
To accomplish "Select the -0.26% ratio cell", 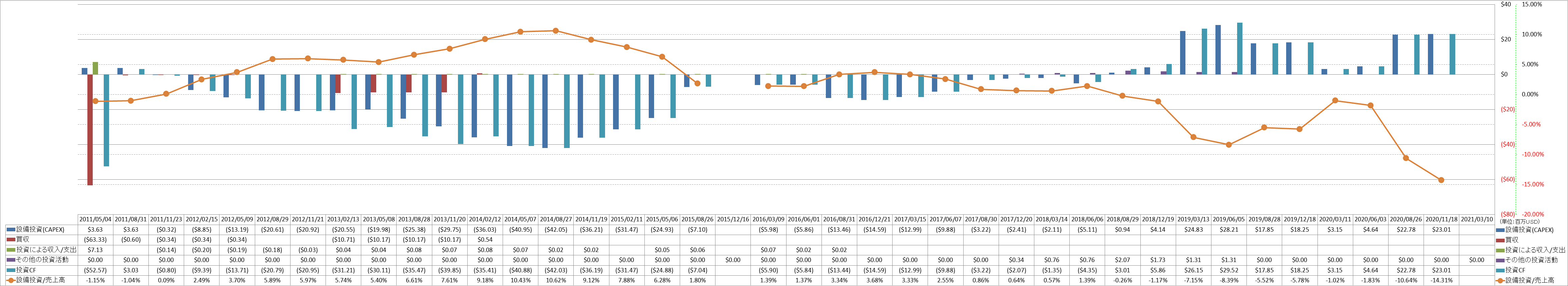I will pos(1122,281).
